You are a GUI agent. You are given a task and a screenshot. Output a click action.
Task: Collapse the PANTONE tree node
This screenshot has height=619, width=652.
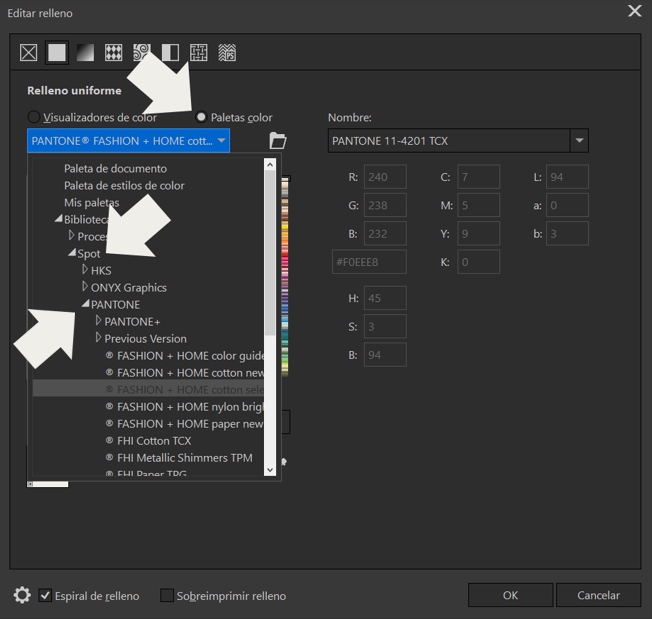coord(86,304)
